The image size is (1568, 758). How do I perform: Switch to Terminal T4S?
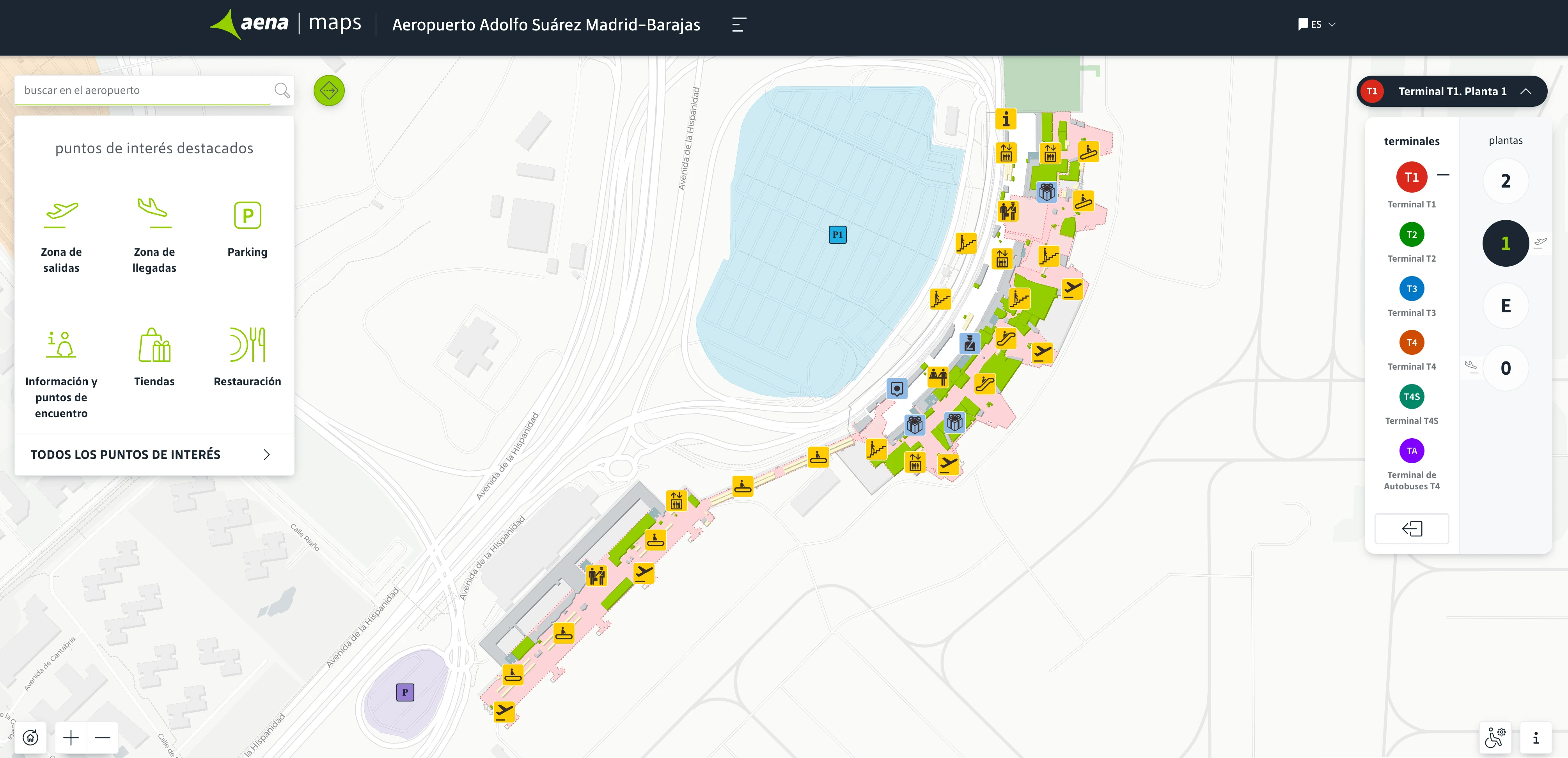[x=1411, y=397]
